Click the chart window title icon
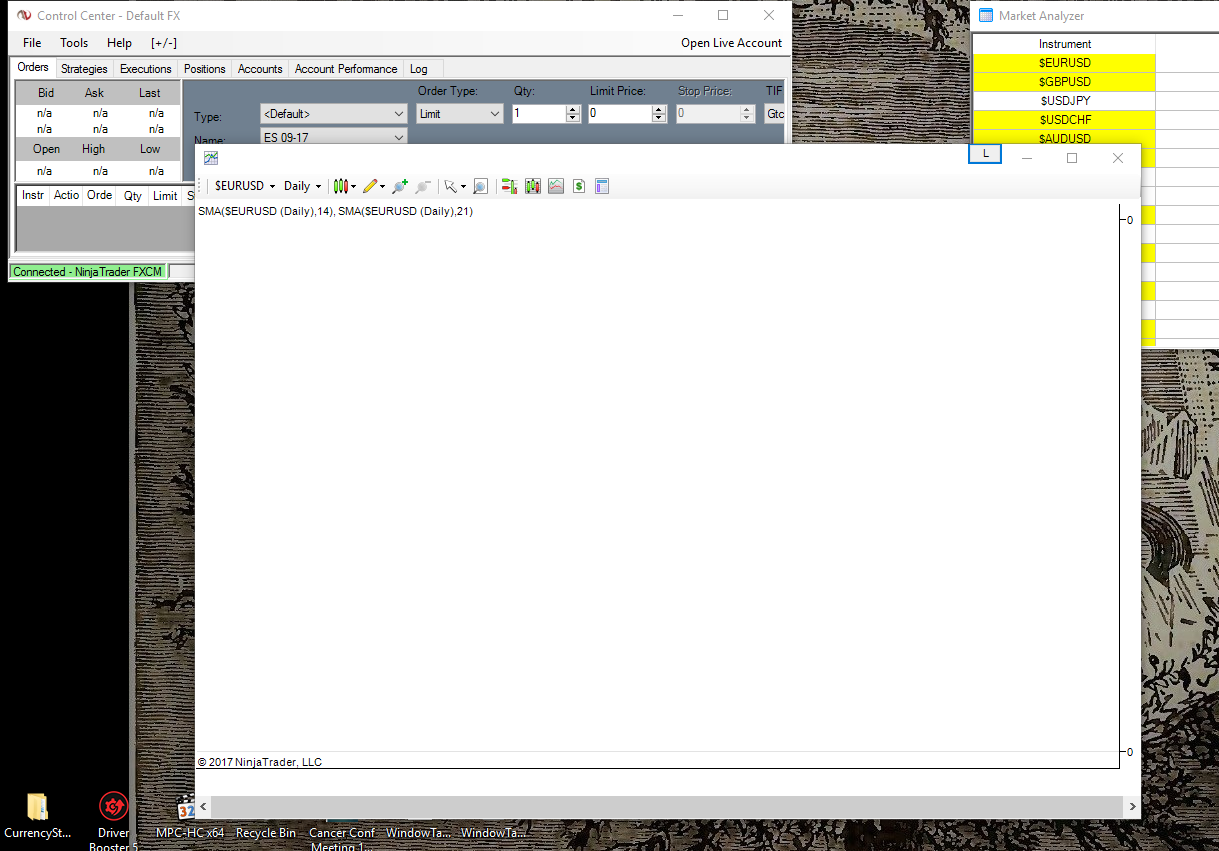This screenshot has width=1219, height=851. [211, 158]
